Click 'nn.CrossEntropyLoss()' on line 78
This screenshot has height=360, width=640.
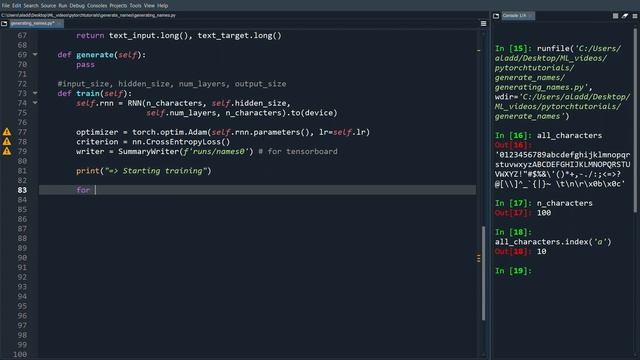coord(181,142)
